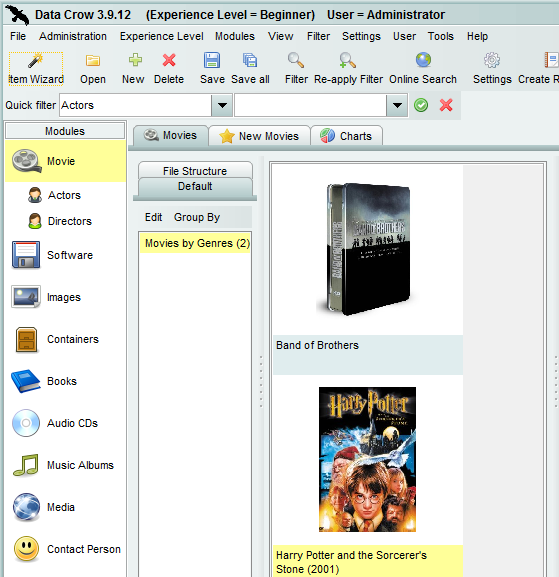559x577 pixels.
Task: Open the Experience Level menu
Action: pos(162,36)
